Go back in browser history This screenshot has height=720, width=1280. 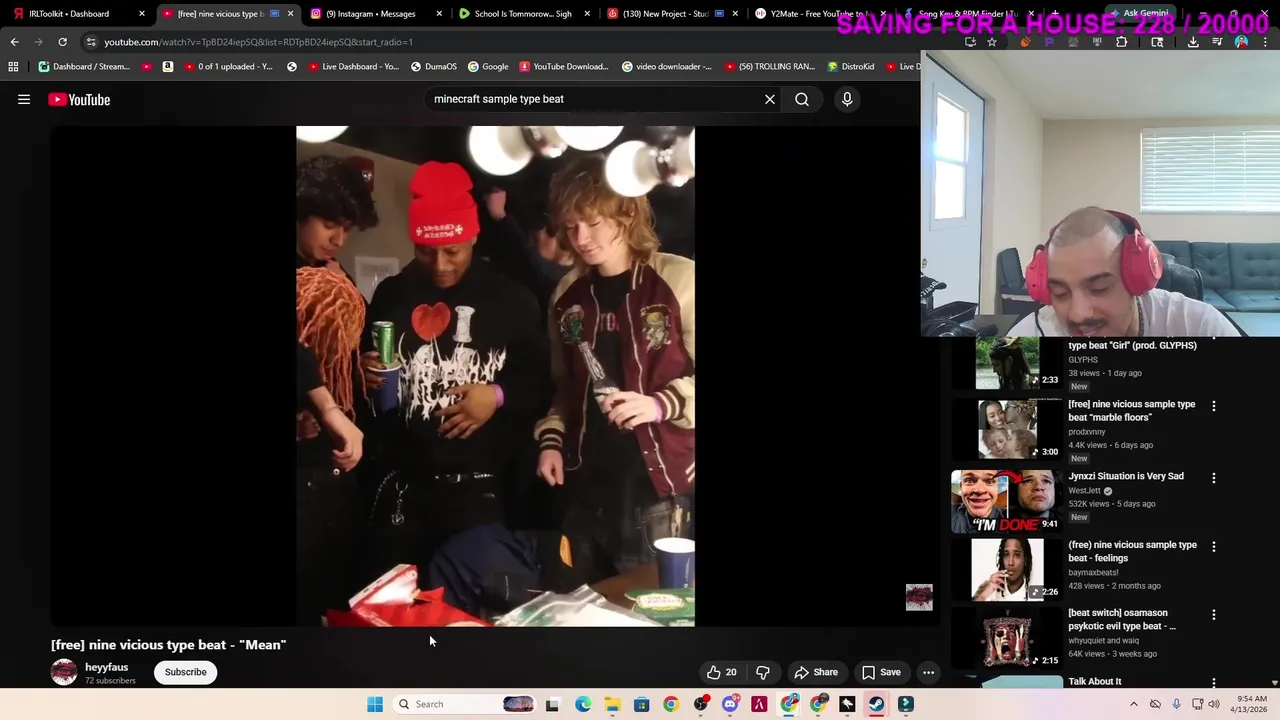14,42
